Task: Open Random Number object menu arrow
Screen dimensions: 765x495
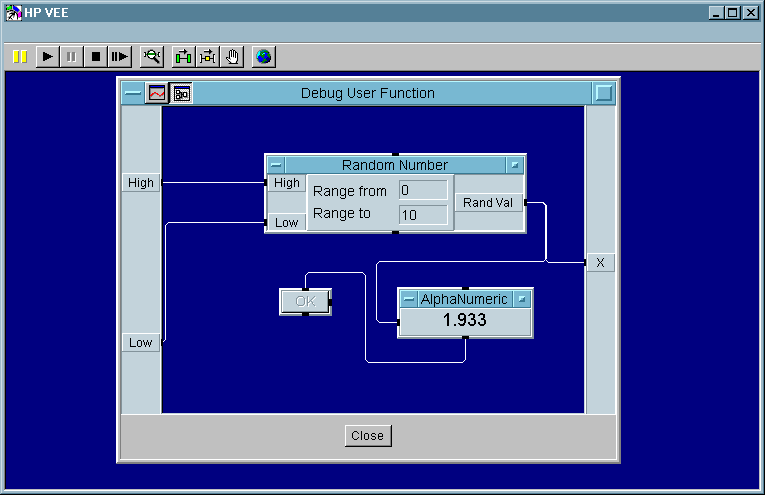Action: (514, 165)
